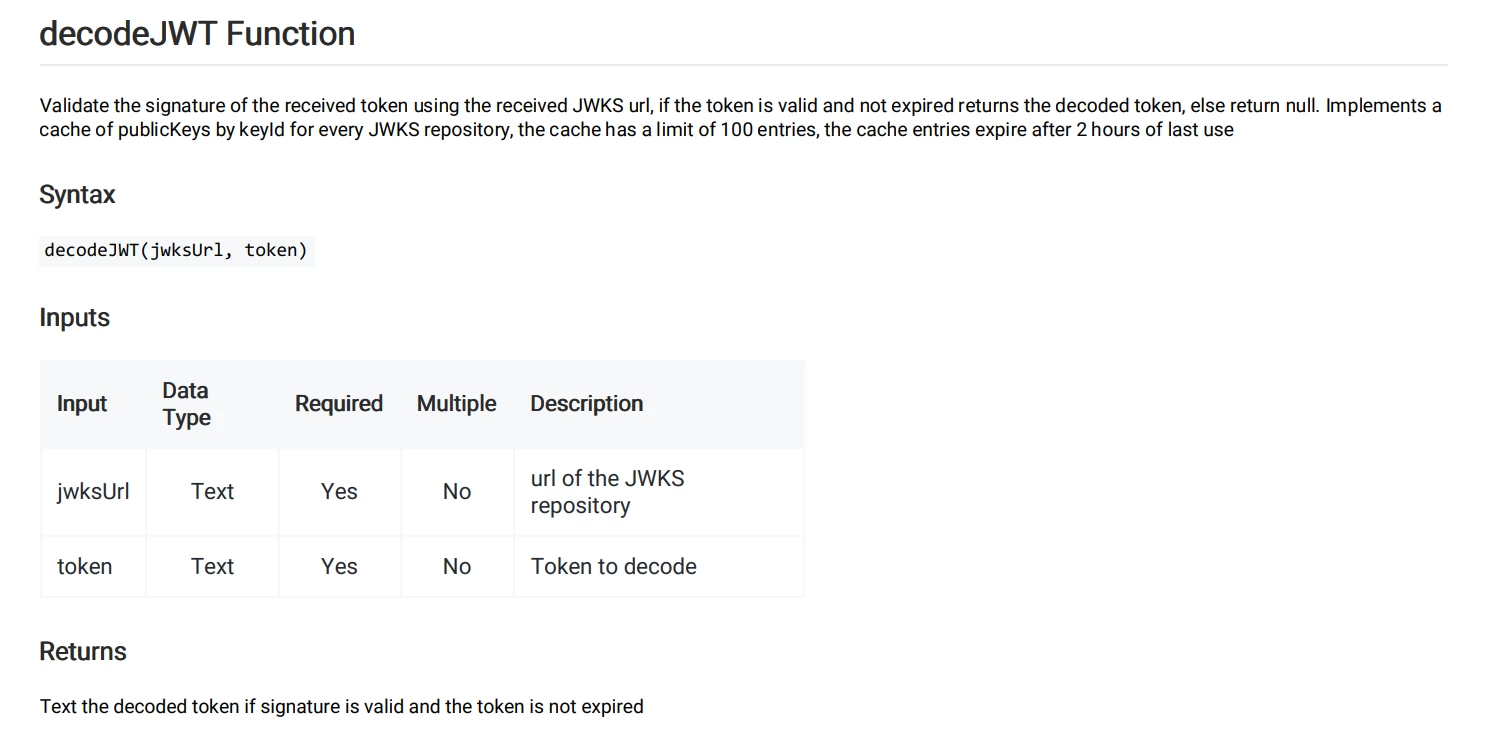Viewport: 1508px width, 738px height.
Task: Click the Yes required value for token
Action: [x=340, y=566]
